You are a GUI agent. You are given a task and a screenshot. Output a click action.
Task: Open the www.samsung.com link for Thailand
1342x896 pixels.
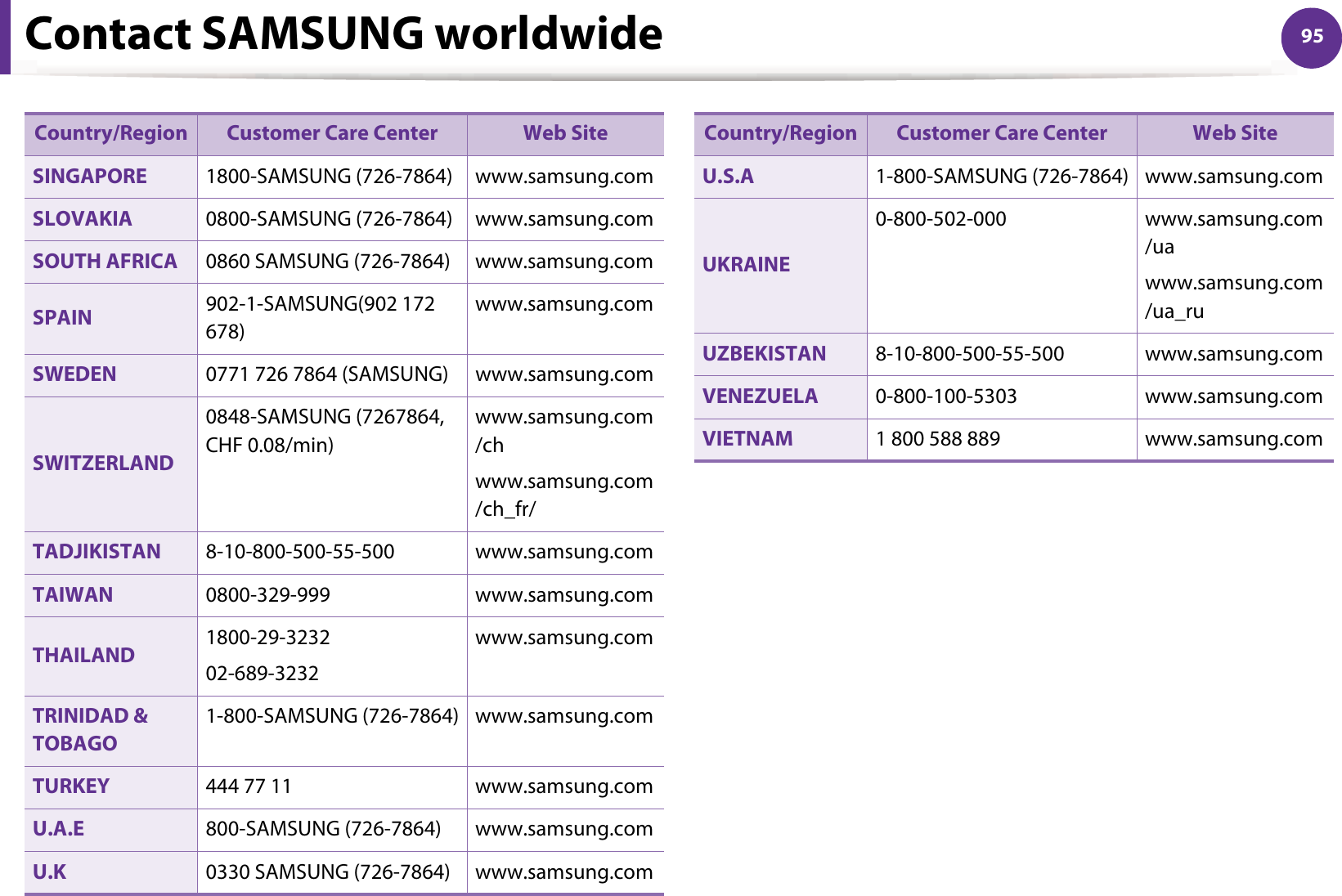(x=564, y=638)
